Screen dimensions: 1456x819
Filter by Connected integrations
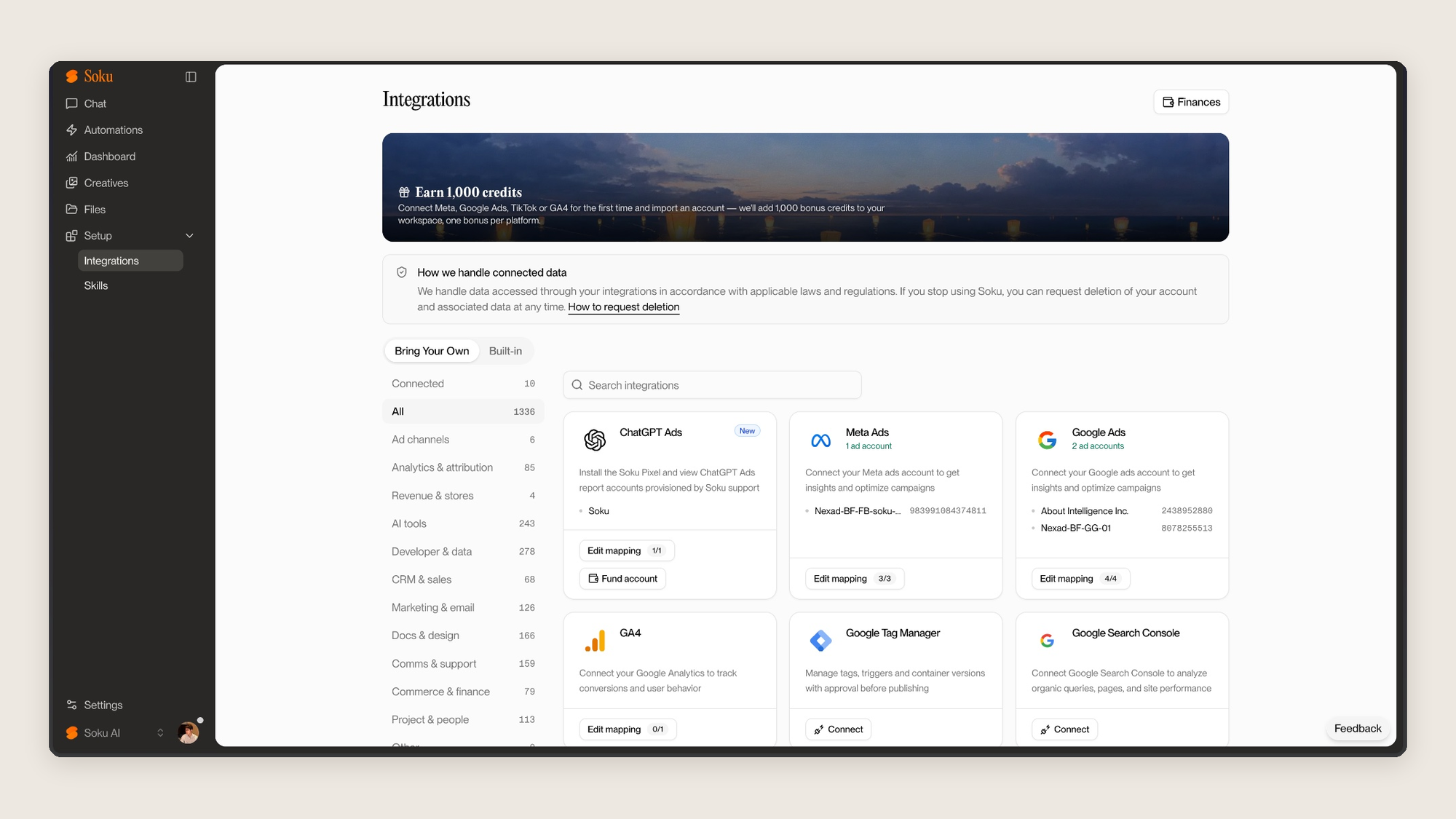coord(463,384)
